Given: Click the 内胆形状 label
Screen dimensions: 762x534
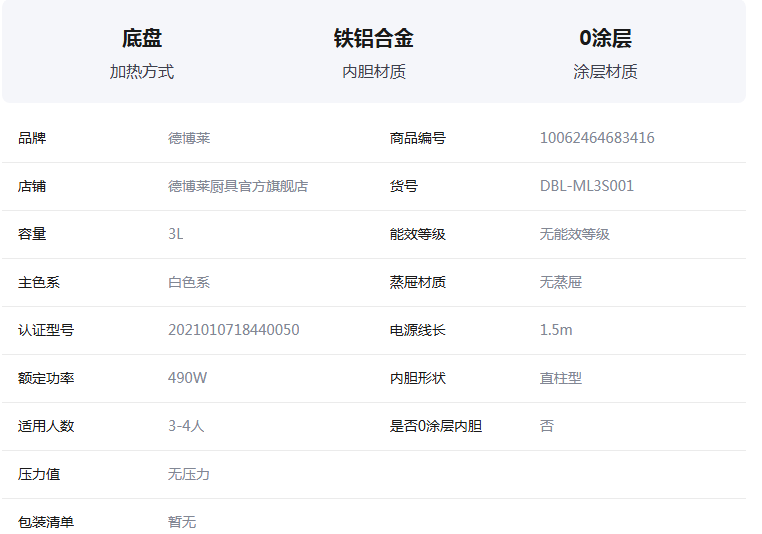Looking at the screenshot, I should click(x=417, y=379).
